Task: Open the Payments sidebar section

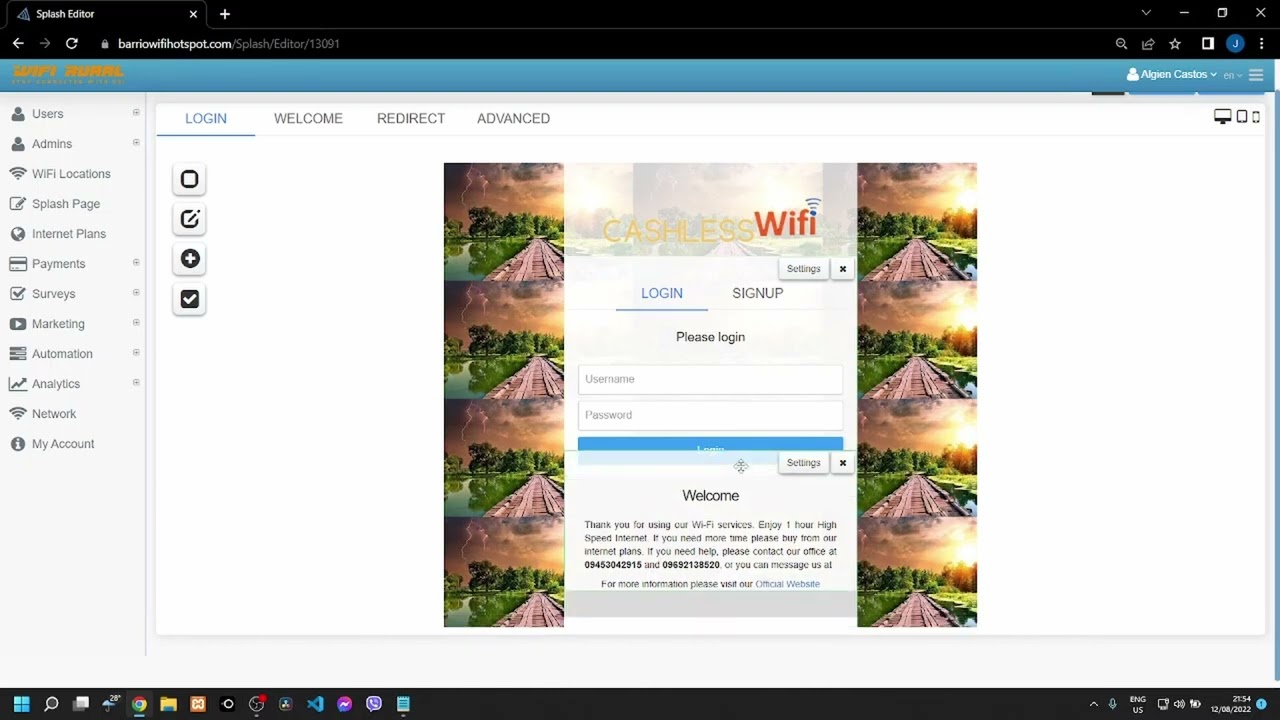Action: point(58,264)
